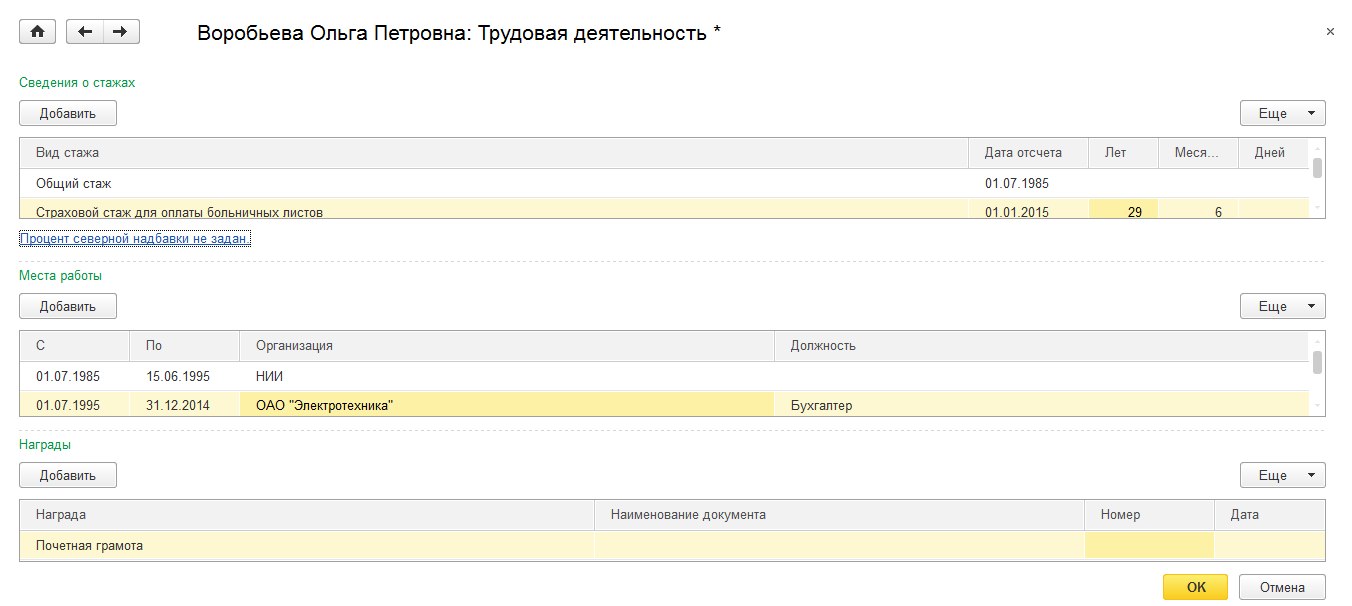The image size is (1352, 606).
Task: Click the Home icon button
Action: [x=38, y=32]
